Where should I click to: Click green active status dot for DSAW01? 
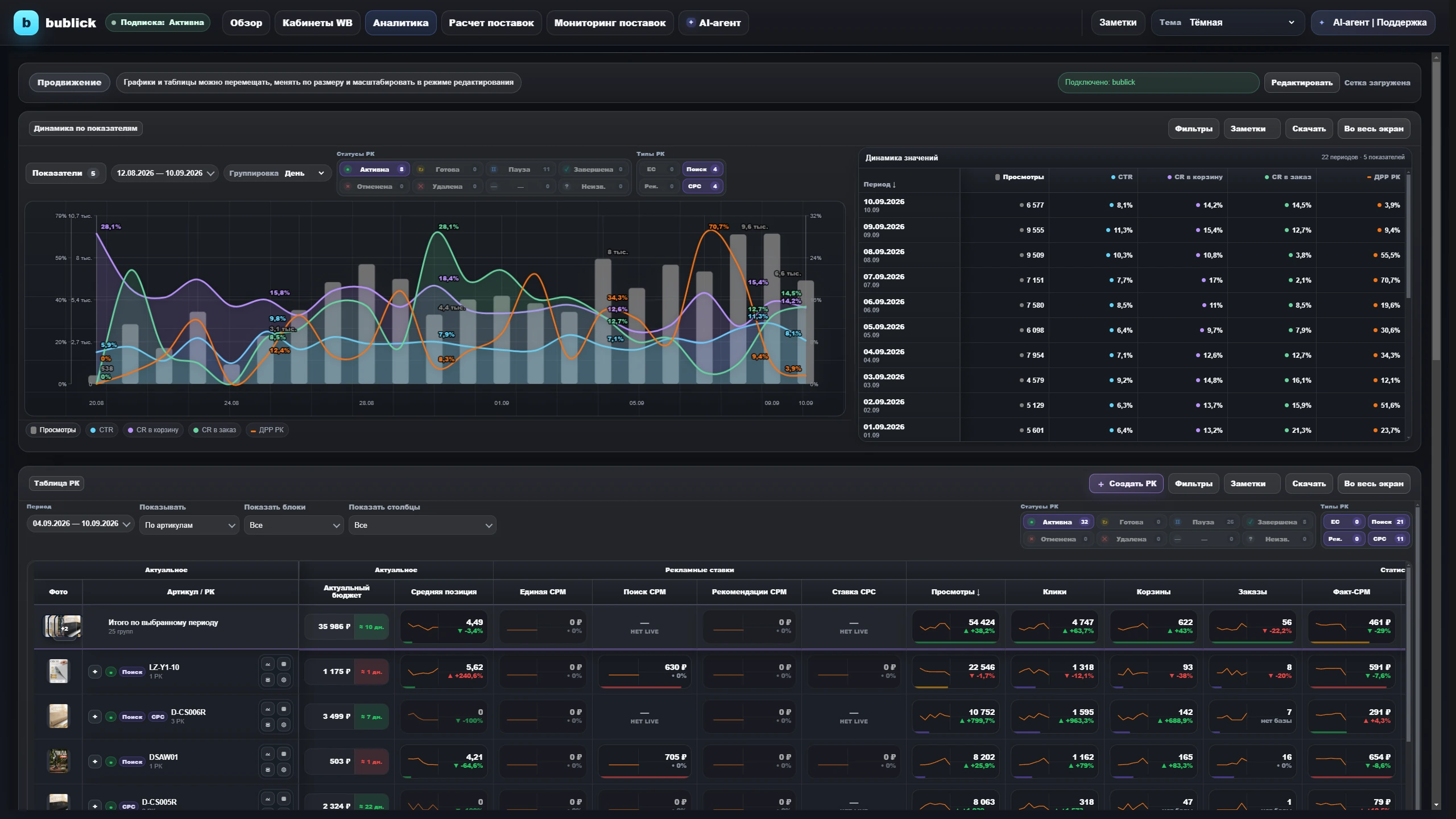pyautogui.click(x=111, y=762)
